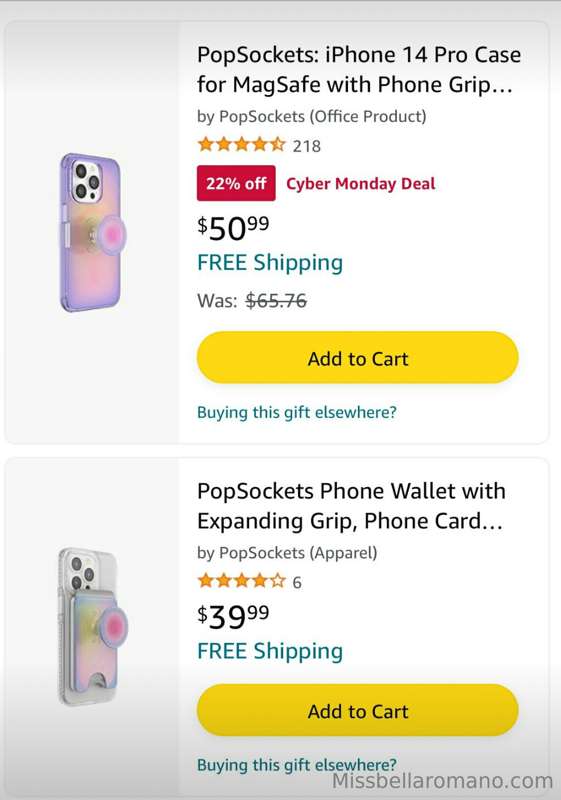
Task: Open the iPhone 14 Pro Case product title
Action: (x=359, y=69)
